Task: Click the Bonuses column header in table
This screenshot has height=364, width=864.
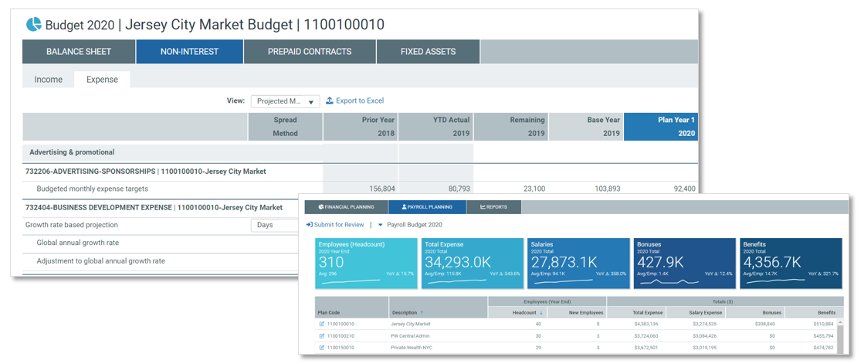Action: click(755, 313)
